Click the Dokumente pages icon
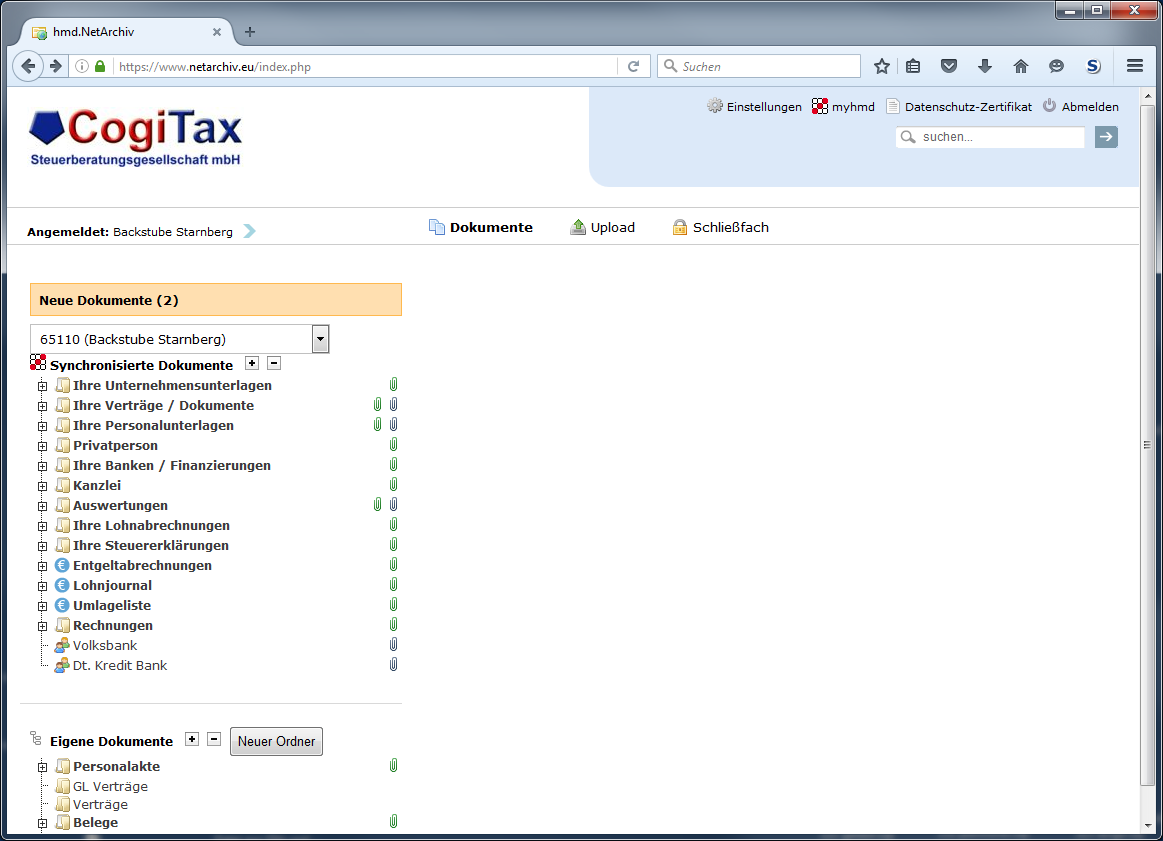The width and height of the screenshot is (1163, 841). (437, 226)
